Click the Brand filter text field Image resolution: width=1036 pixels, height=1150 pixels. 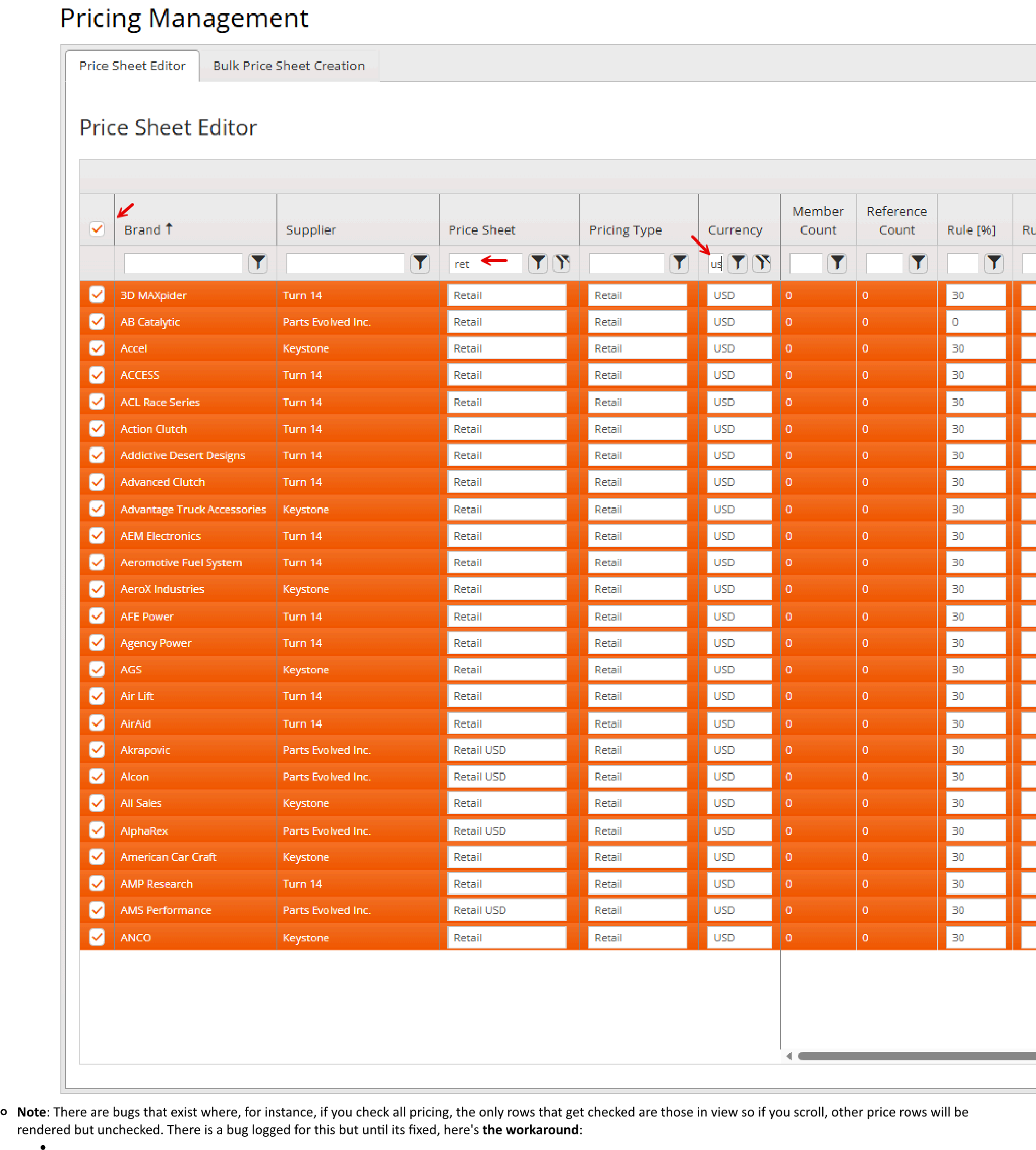[183, 263]
